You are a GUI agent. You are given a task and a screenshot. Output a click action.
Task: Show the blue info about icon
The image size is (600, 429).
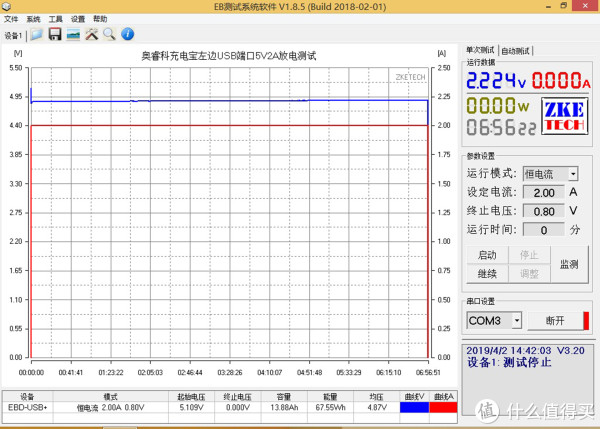(x=127, y=34)
